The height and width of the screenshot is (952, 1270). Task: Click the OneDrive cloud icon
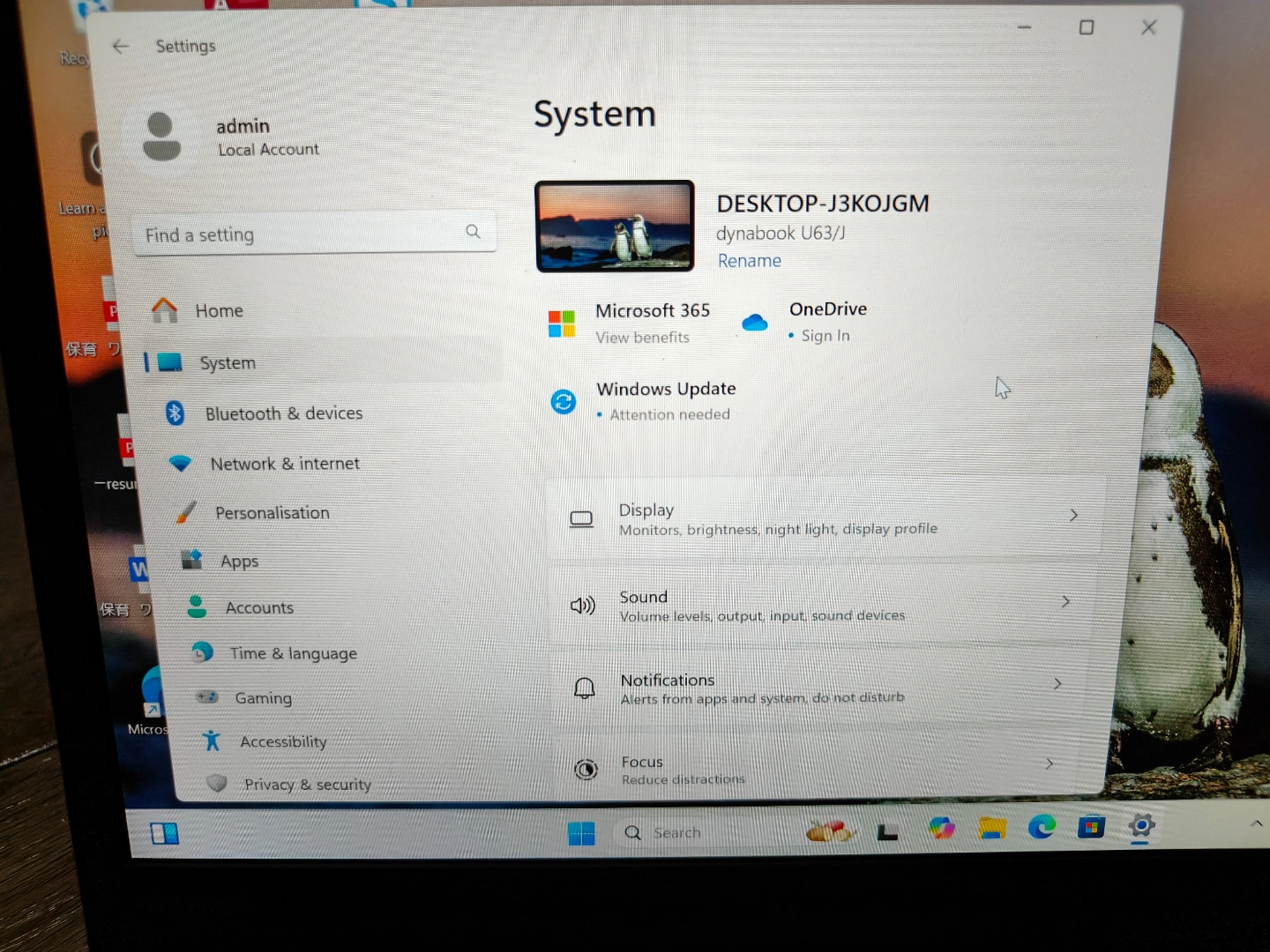tap(755, 323)
